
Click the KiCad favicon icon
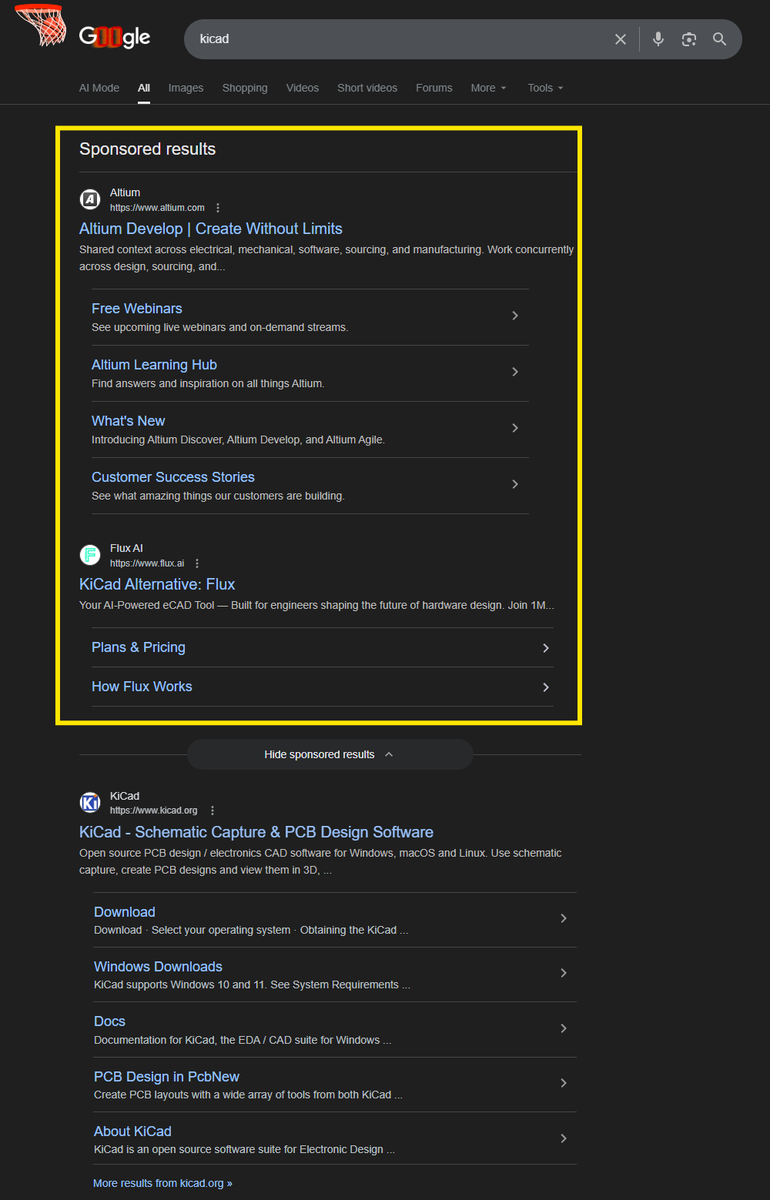pos(90,803)
